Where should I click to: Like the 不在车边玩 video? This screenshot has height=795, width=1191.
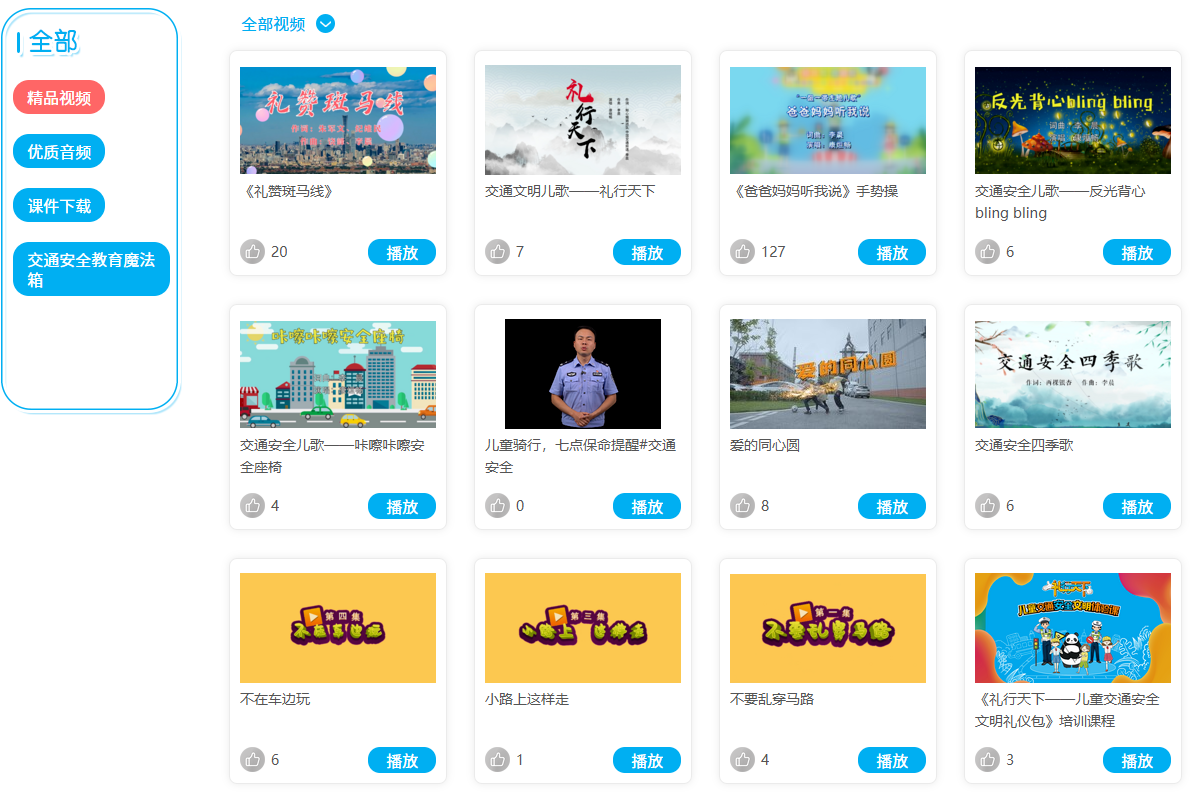[x=252, y=759]
